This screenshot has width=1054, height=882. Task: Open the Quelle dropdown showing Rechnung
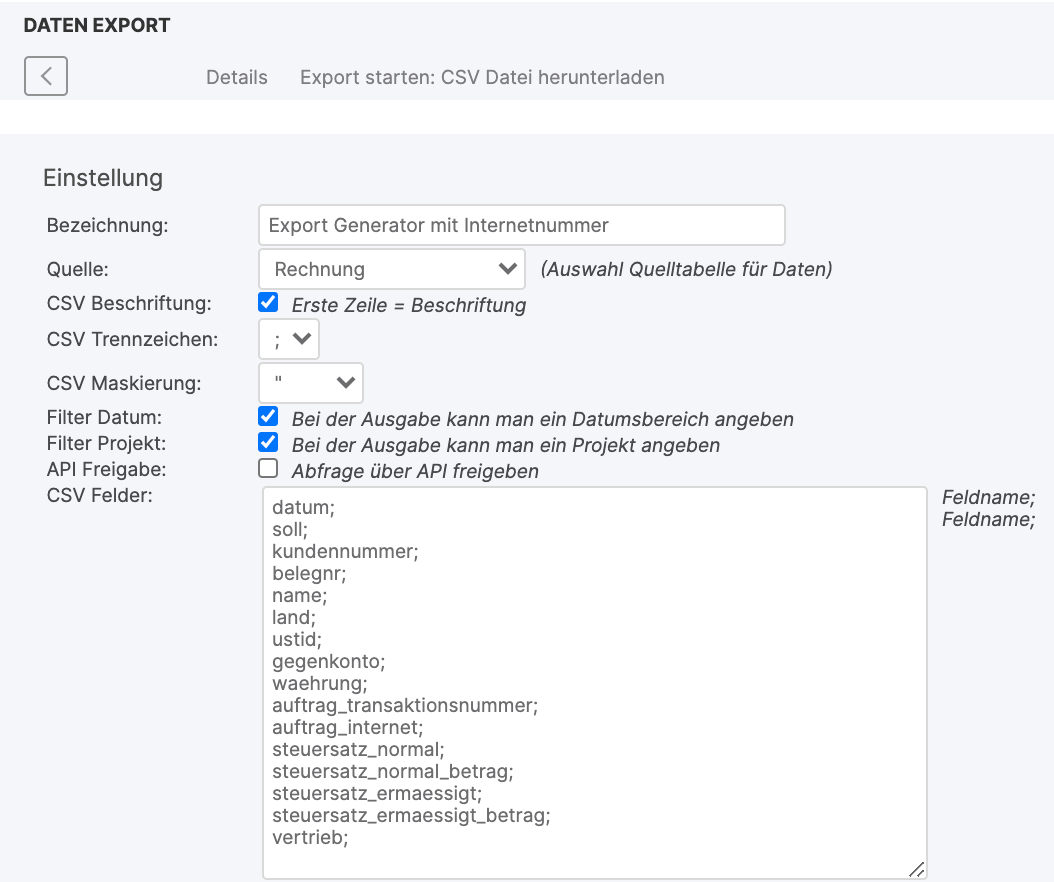(391, 269)
